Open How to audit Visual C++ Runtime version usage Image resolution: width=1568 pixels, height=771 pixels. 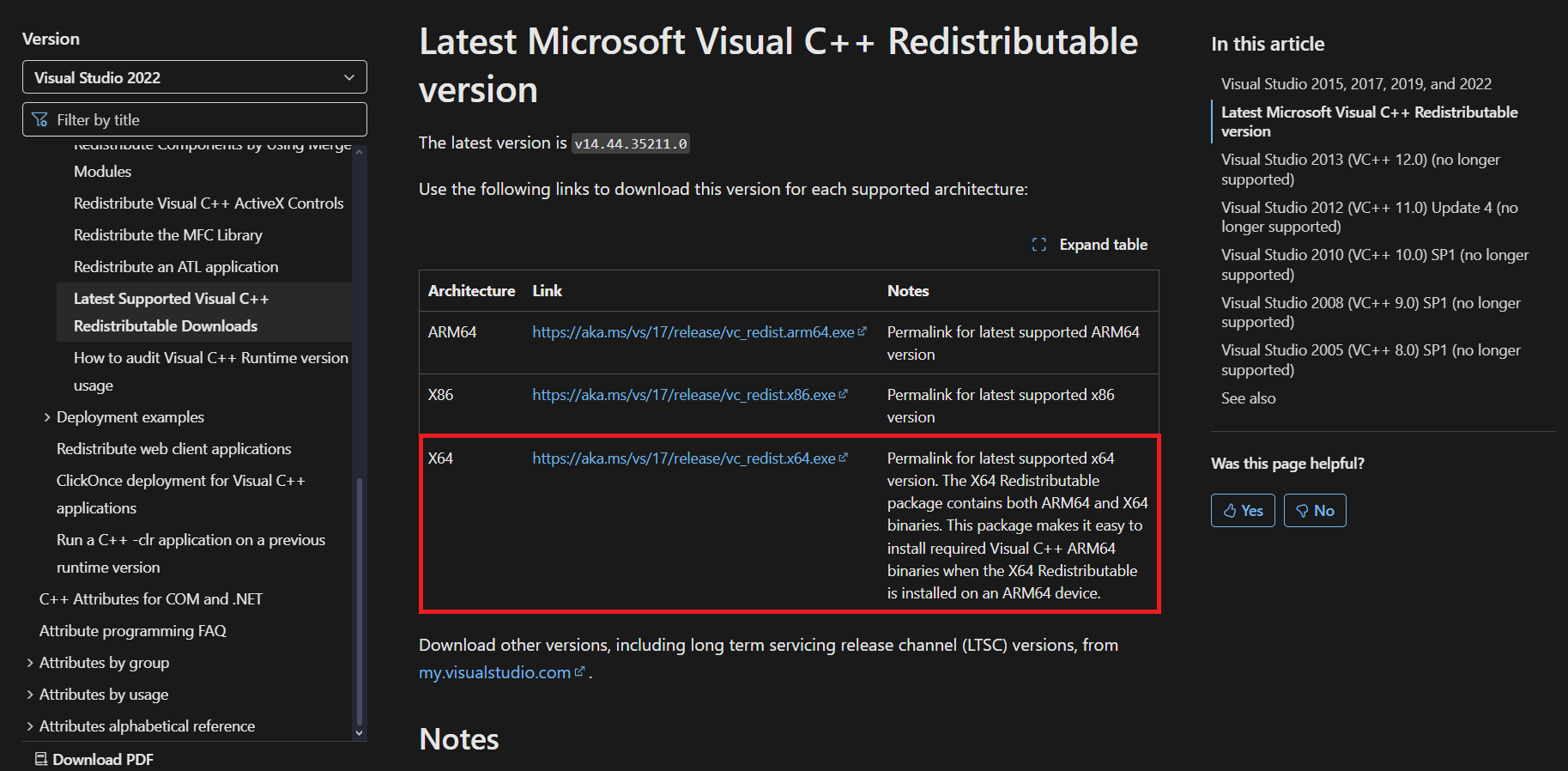click(x=211, y=372)
